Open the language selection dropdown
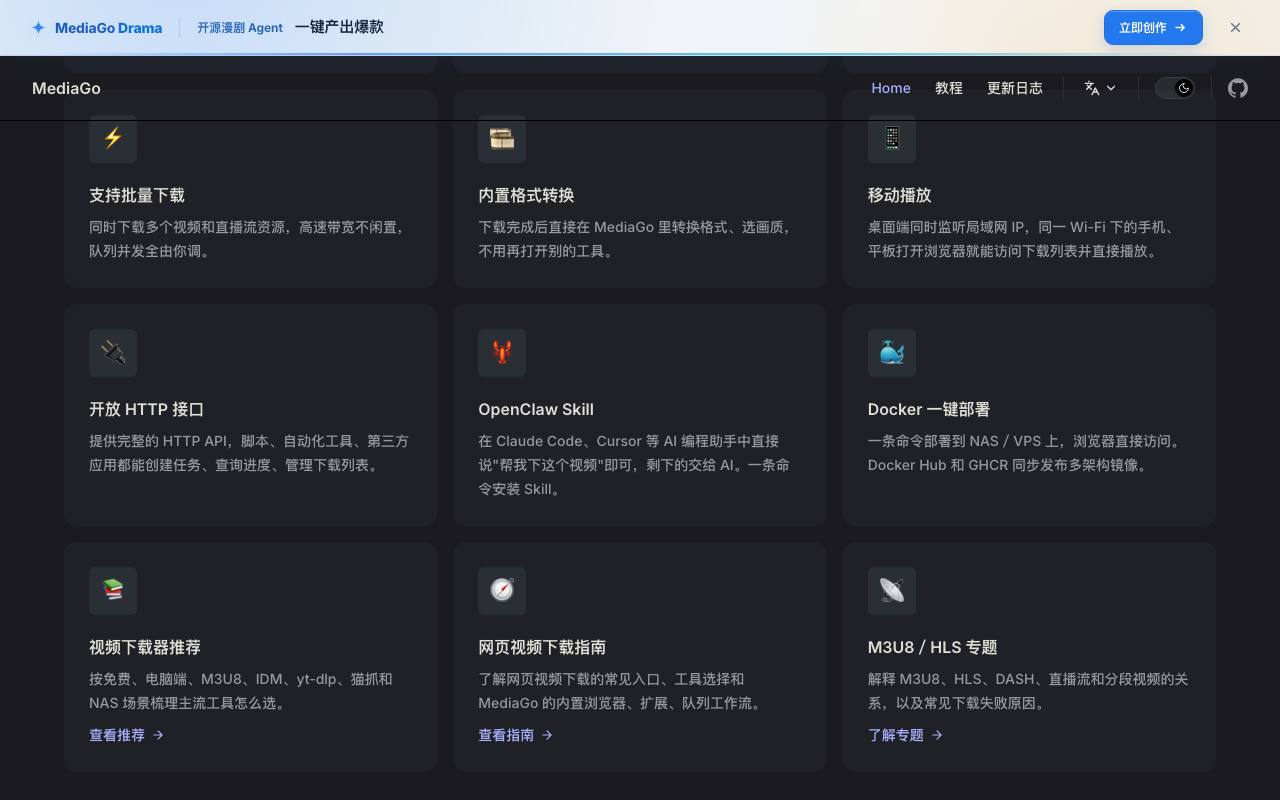Viewport: 1280px width, 800px height. [x=1100, y=88]
